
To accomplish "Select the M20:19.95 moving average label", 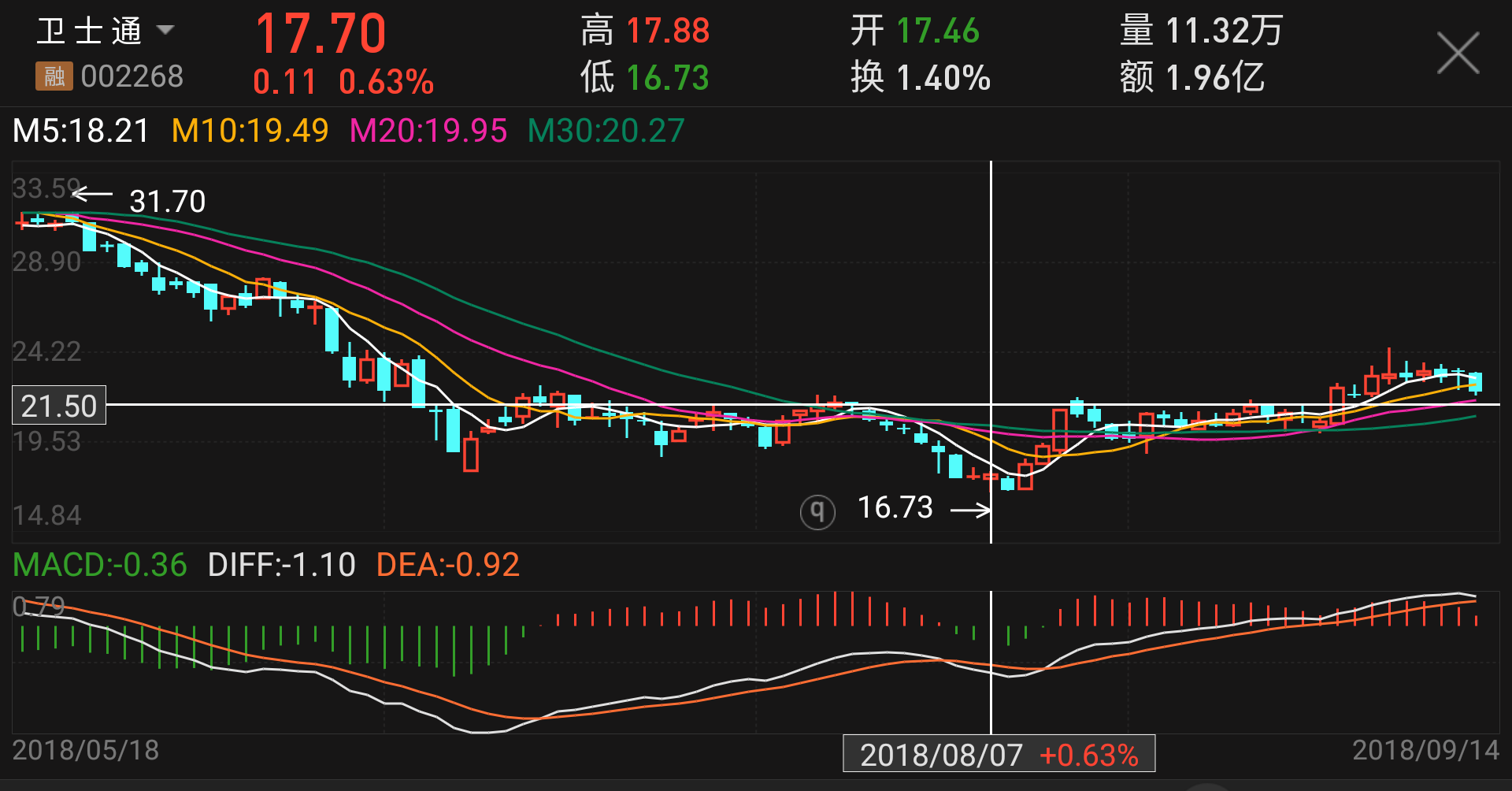I will [x=428, y=131].
